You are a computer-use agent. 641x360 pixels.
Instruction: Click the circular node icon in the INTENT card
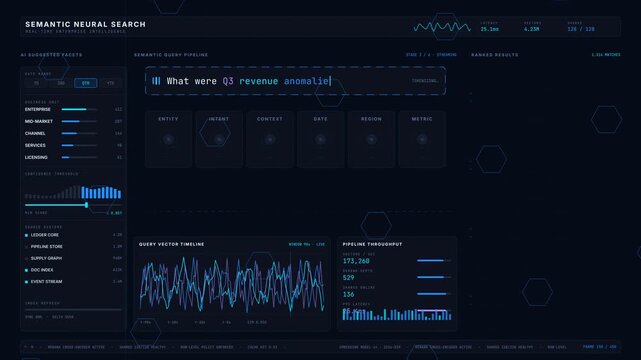click(x=219, y=139)
